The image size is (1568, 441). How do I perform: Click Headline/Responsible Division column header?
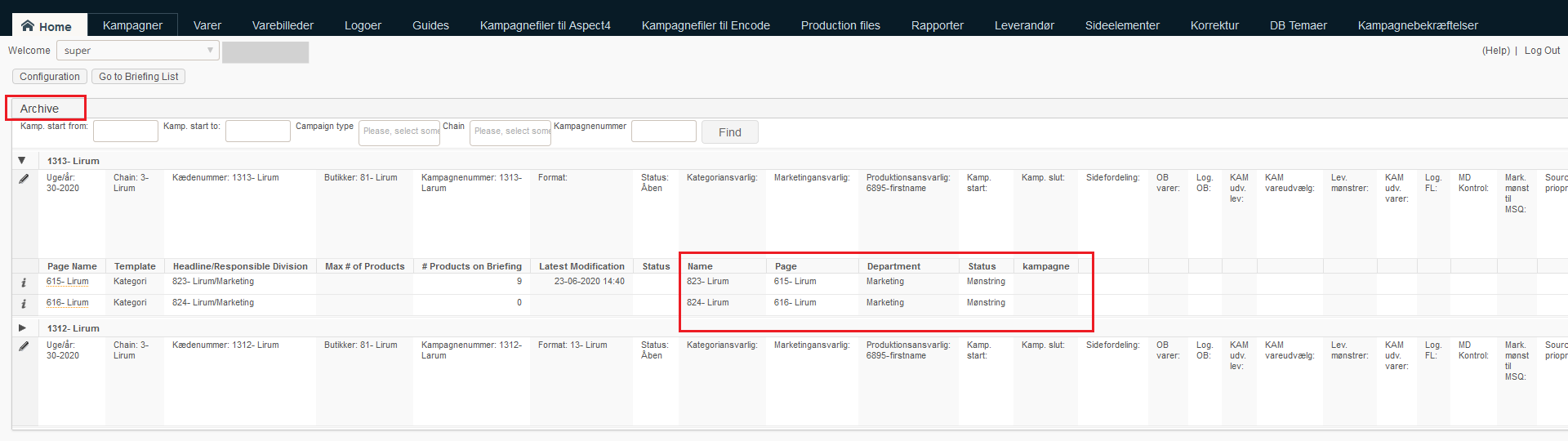(x=240, y=266)
